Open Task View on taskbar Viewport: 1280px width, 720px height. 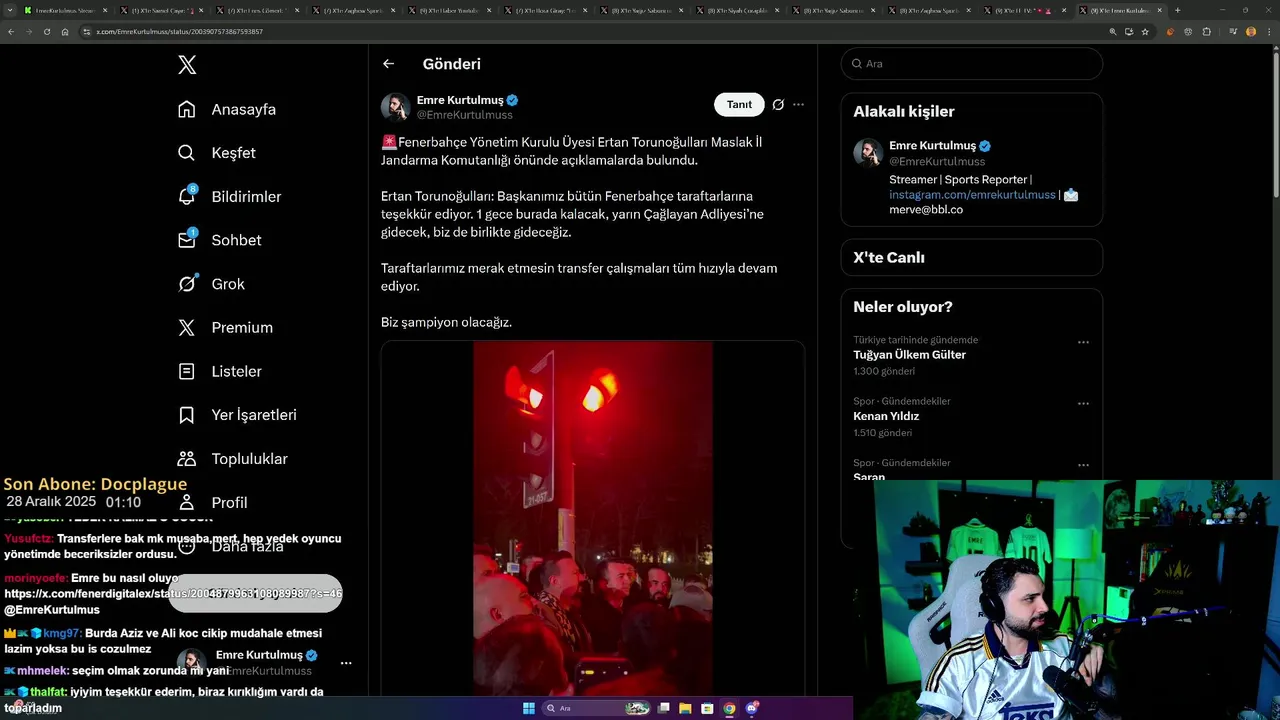coord(663,708)
